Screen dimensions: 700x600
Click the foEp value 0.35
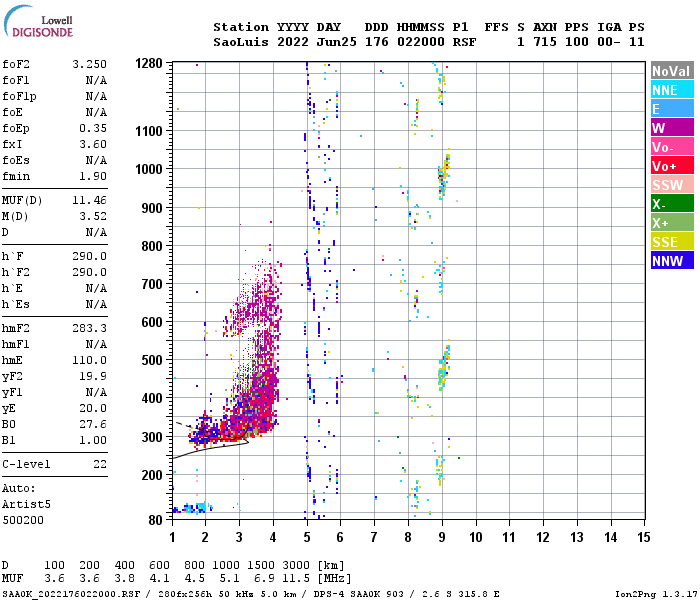click(x=93, y=129)
